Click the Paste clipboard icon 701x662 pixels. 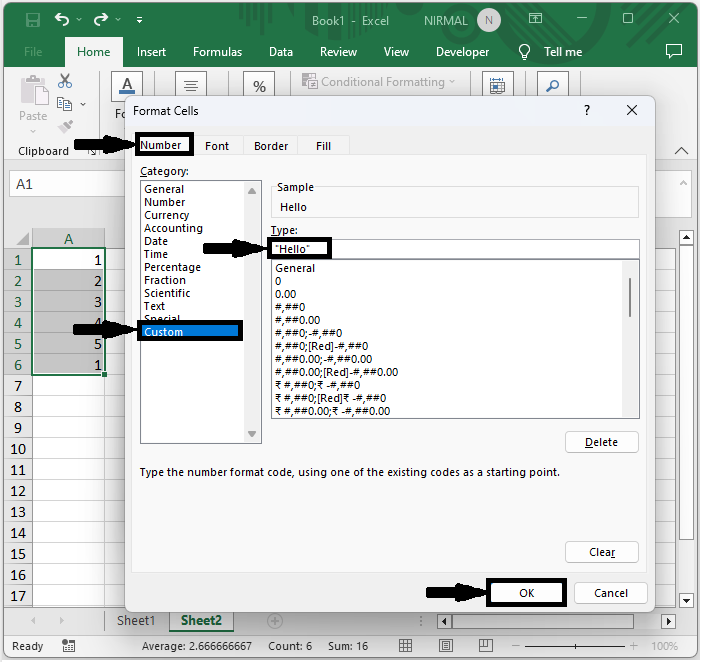click(34, 90)
